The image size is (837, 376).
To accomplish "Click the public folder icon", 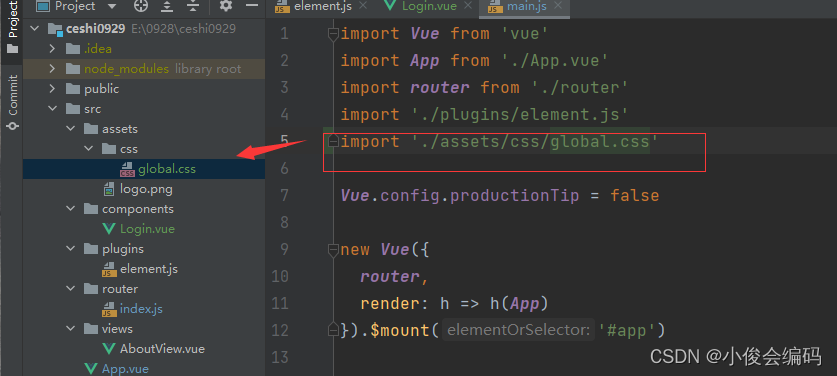I will [73, 89].
